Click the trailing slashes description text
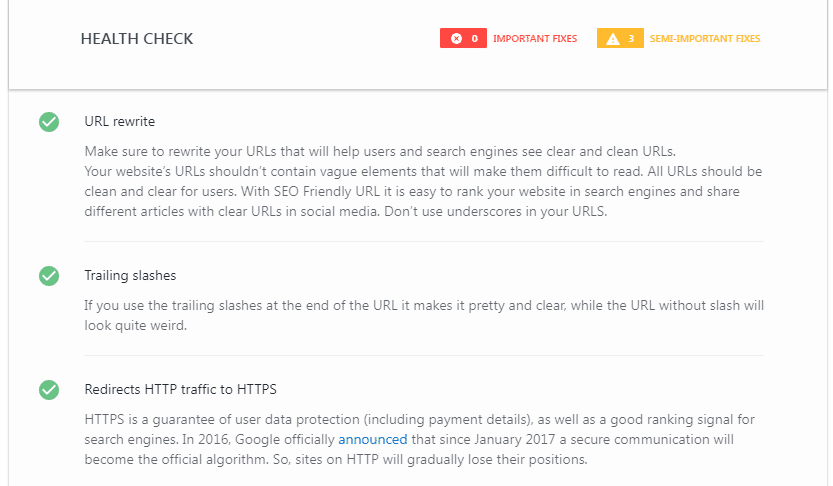833x486 pixels. (x=424, y=316)
